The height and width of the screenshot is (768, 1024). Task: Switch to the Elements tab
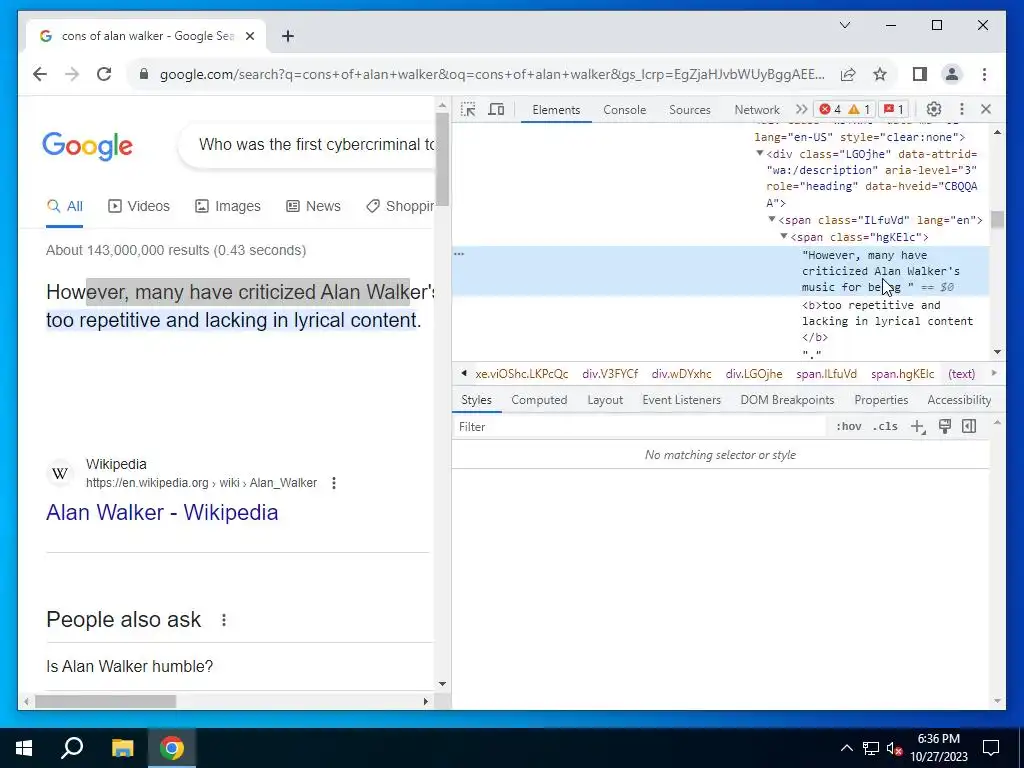tap(556, 110)
